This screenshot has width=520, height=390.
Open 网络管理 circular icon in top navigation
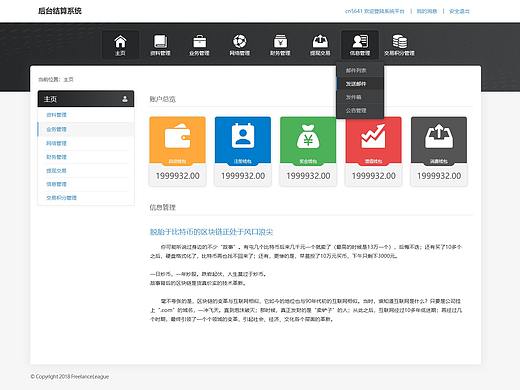(x=240, y=45)
